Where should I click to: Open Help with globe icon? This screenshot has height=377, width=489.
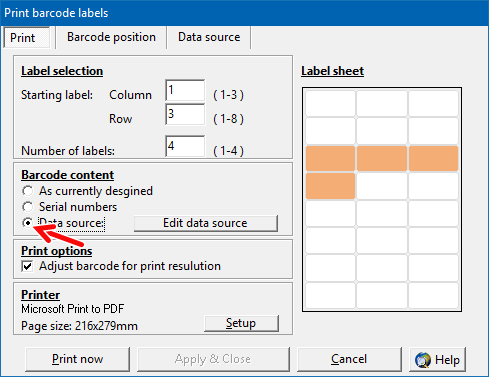click(x=437, y=360)
